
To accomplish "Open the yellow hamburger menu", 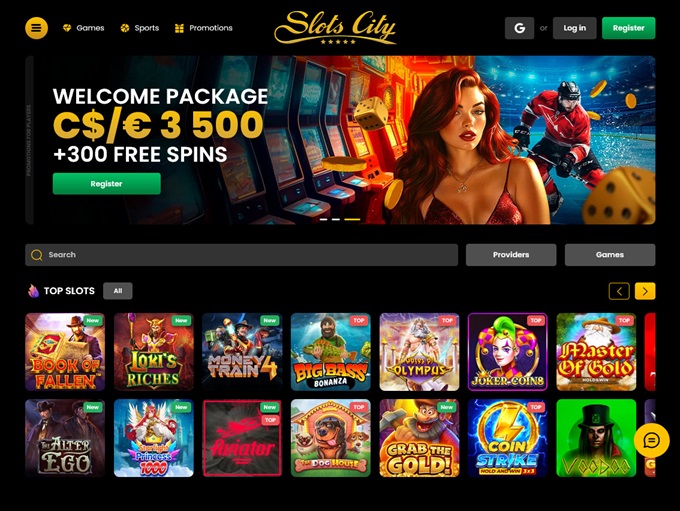I will [x=36, y=28].
